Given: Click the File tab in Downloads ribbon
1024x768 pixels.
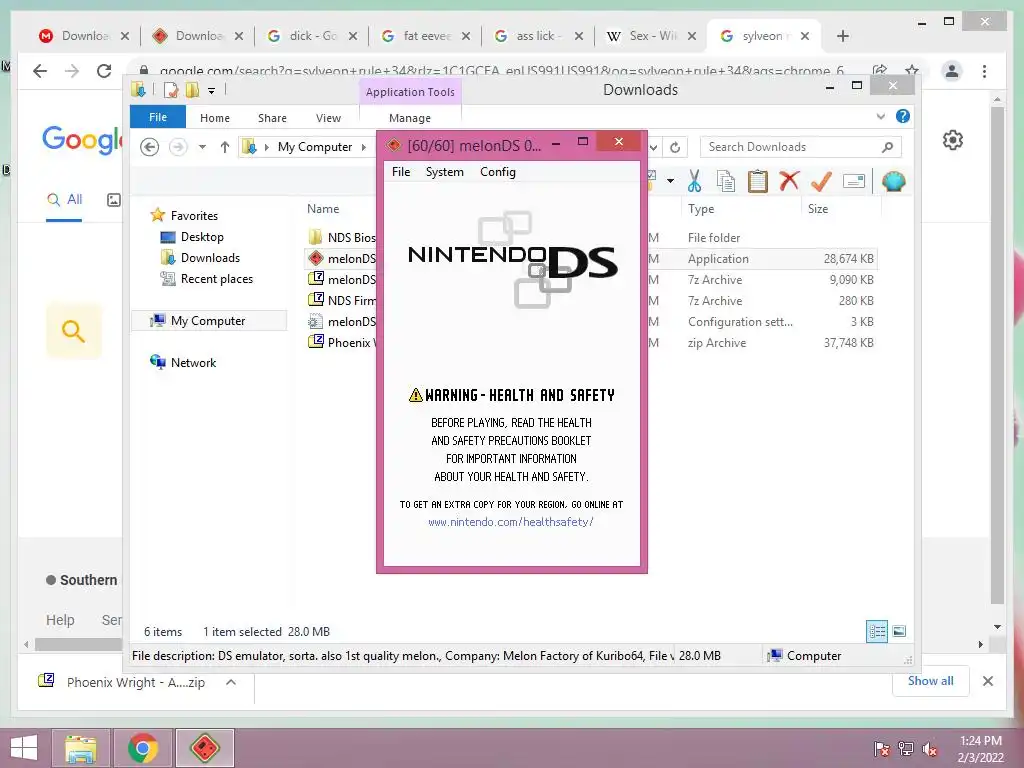Looking at the screenshot, I should pyautogui.click(x=158, y=117).
